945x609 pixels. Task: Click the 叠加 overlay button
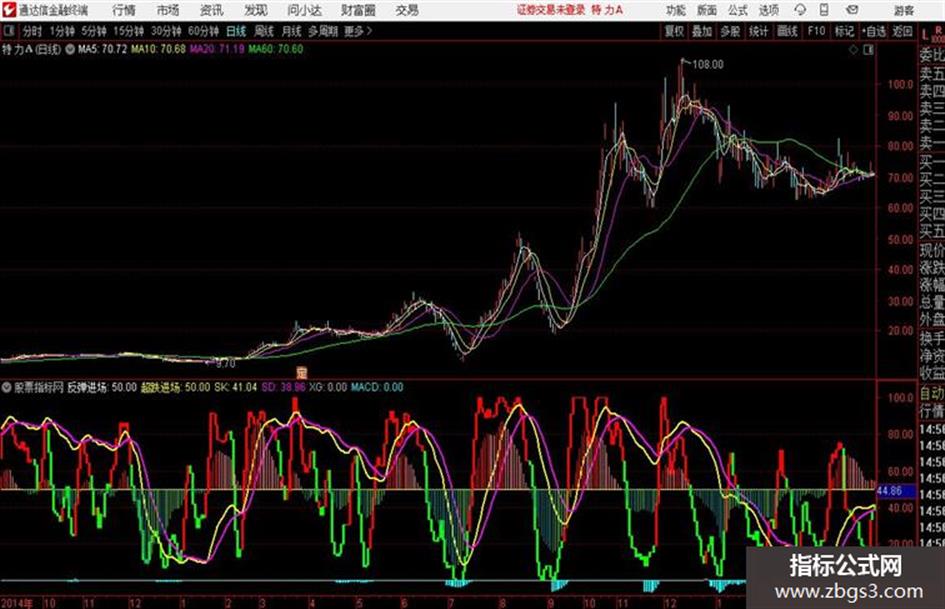(x=702, y=31)
